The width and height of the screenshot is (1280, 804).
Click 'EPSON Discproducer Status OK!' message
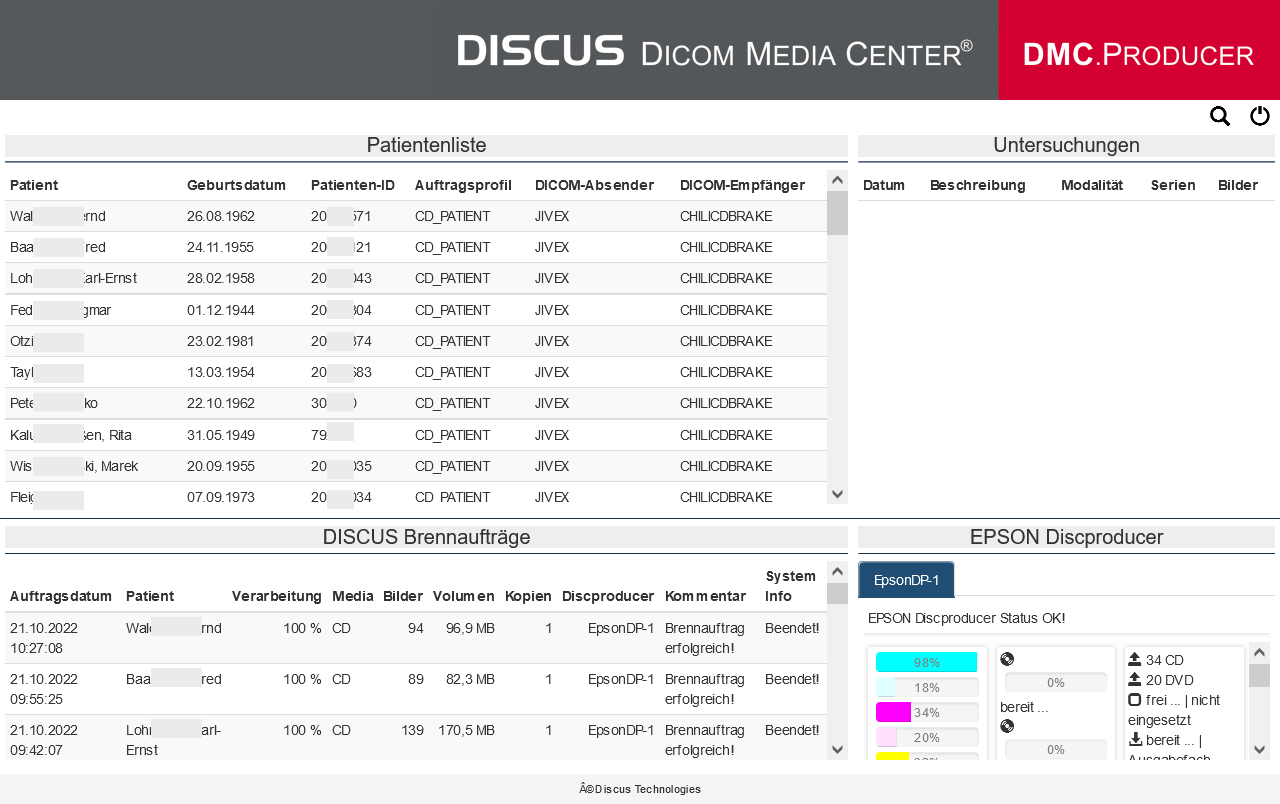[966, 618]
